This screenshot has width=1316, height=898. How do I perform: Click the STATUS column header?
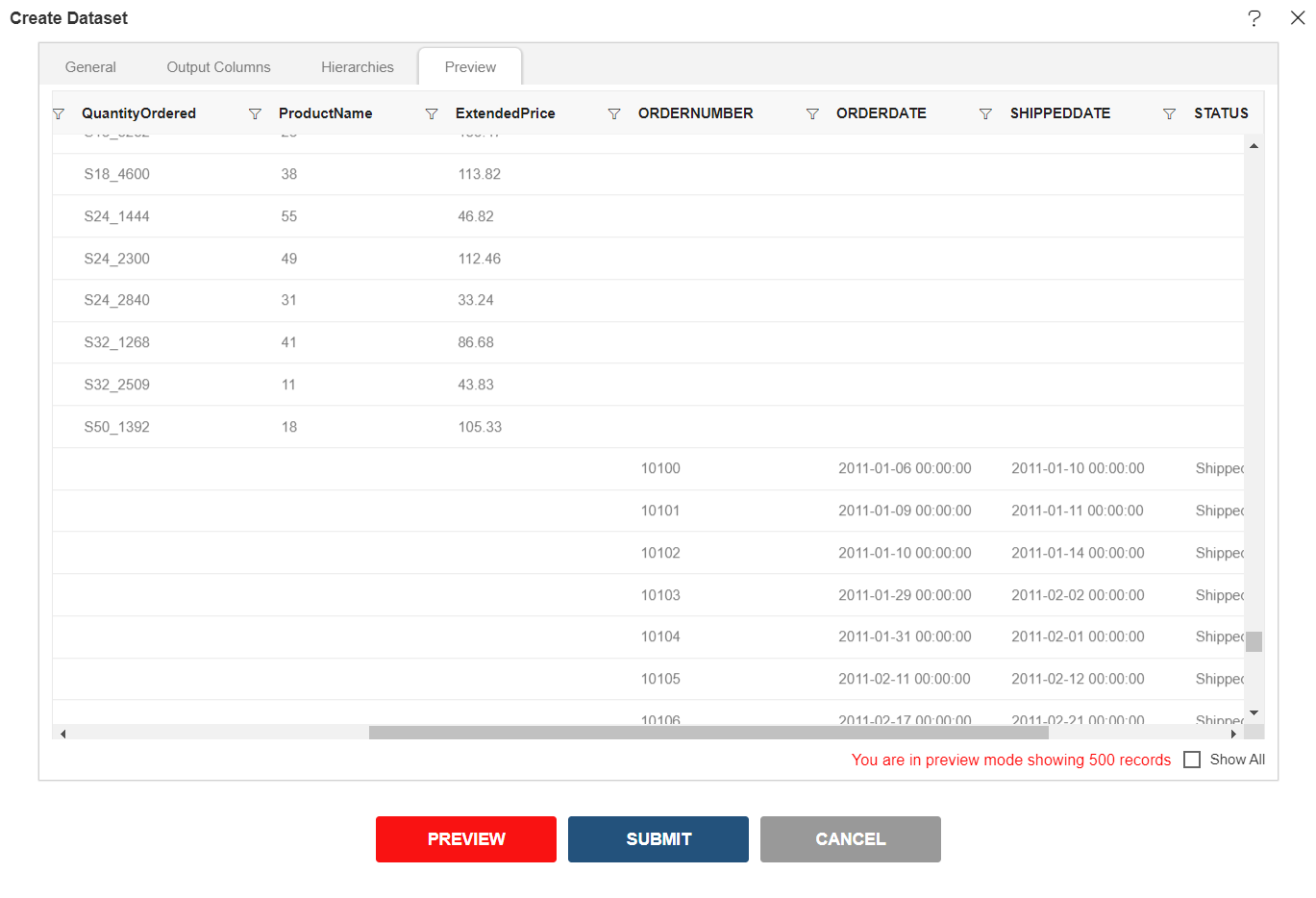pos(1221,113)
